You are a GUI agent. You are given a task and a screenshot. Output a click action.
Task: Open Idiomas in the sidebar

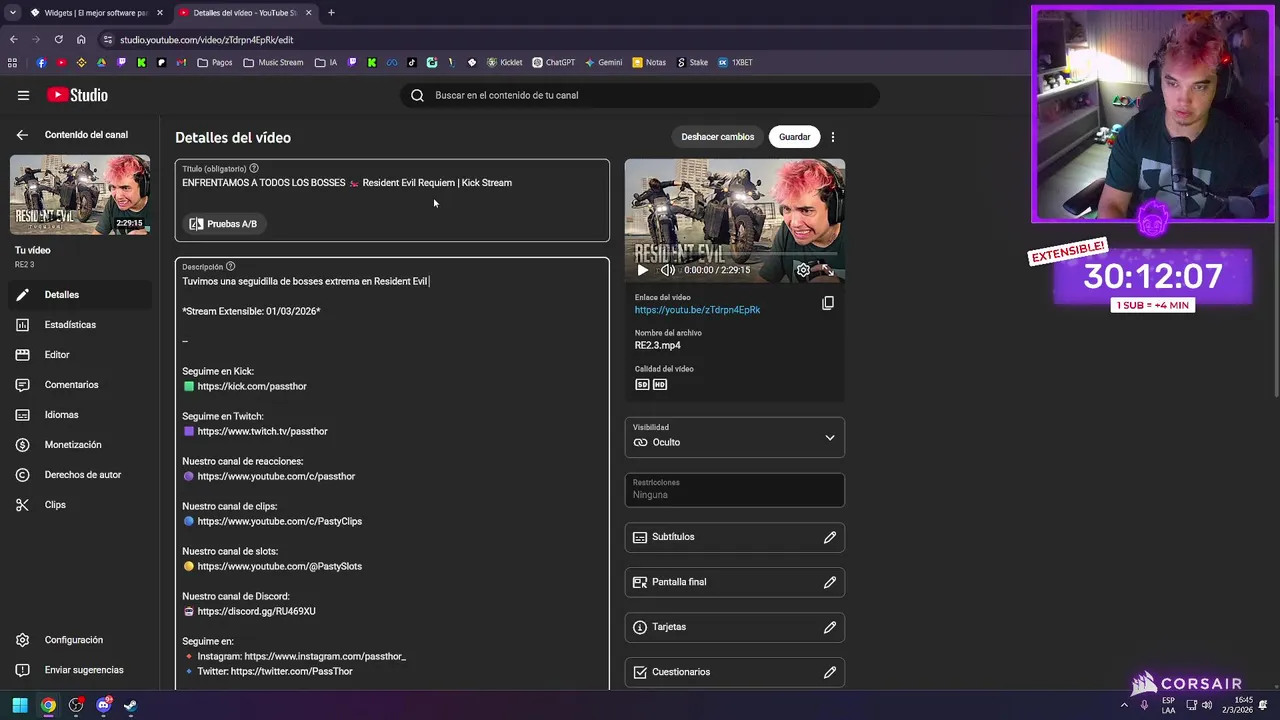pos(80,415)
